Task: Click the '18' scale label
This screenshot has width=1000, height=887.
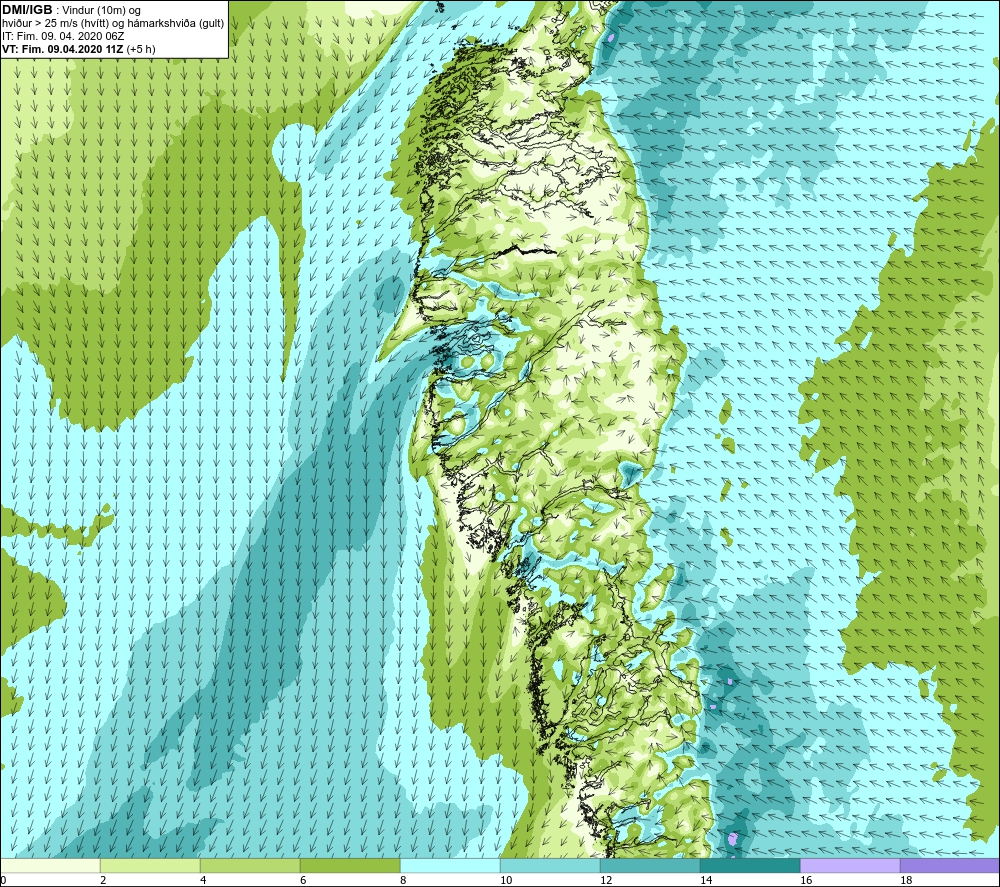Action: coord(906,880)
